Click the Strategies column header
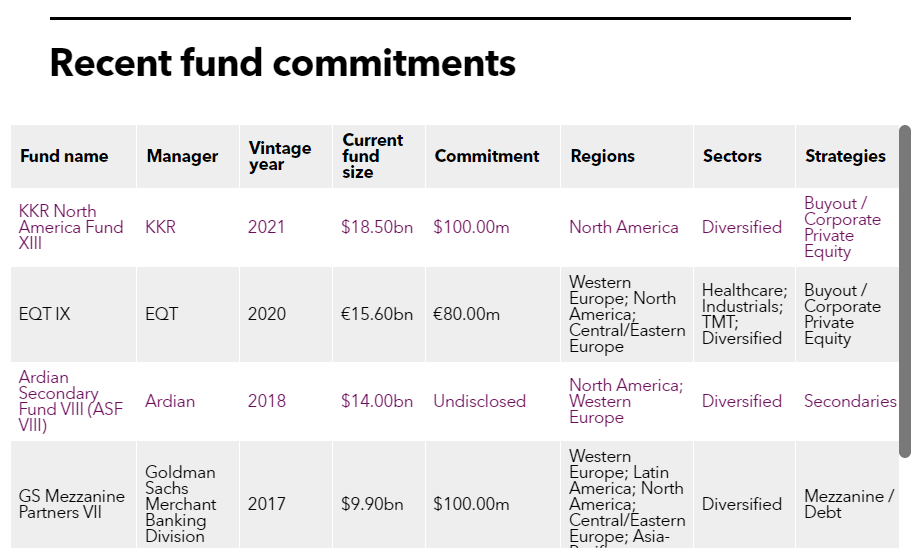 845,156
